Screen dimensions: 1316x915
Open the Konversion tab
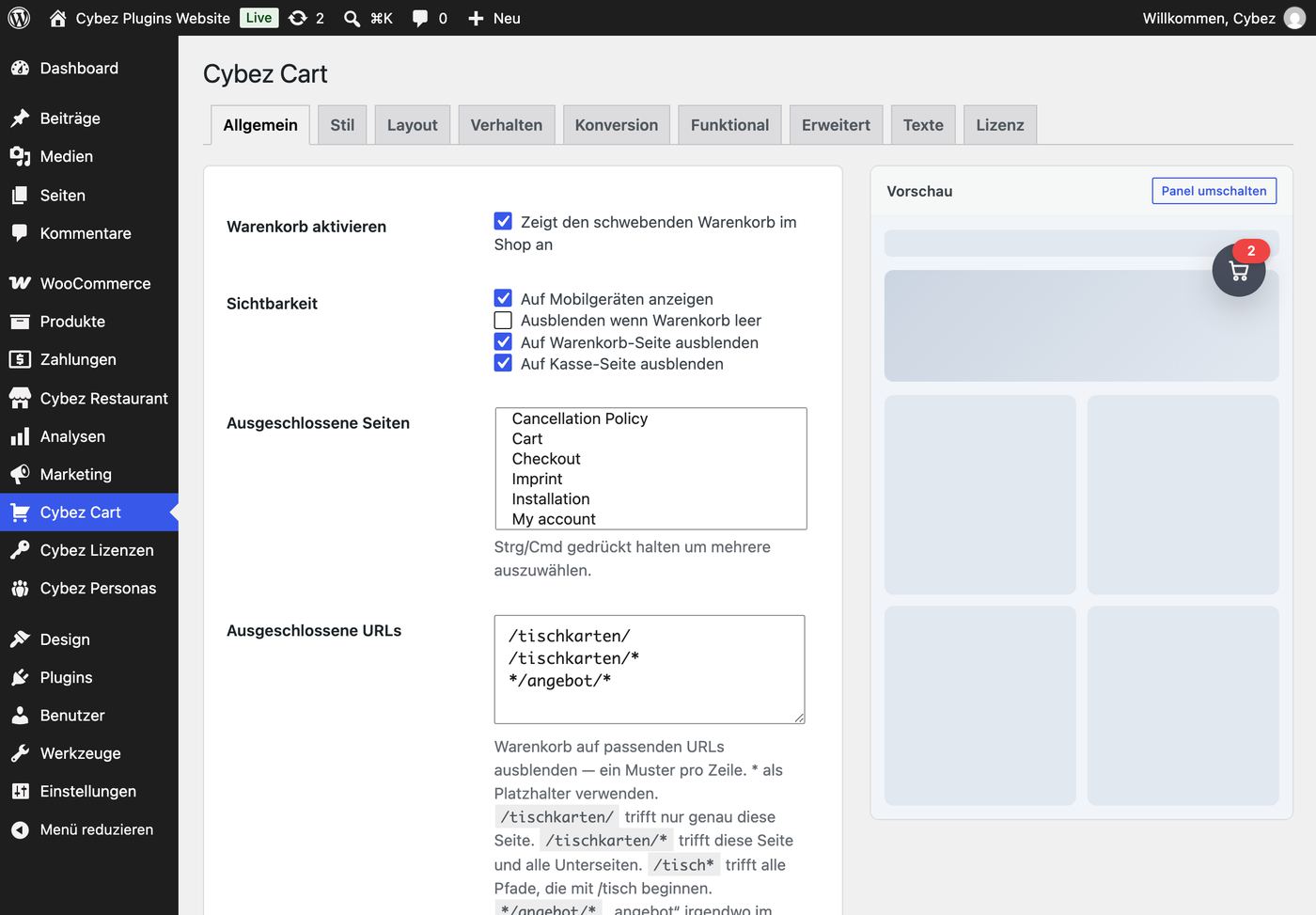coord(617,125)
